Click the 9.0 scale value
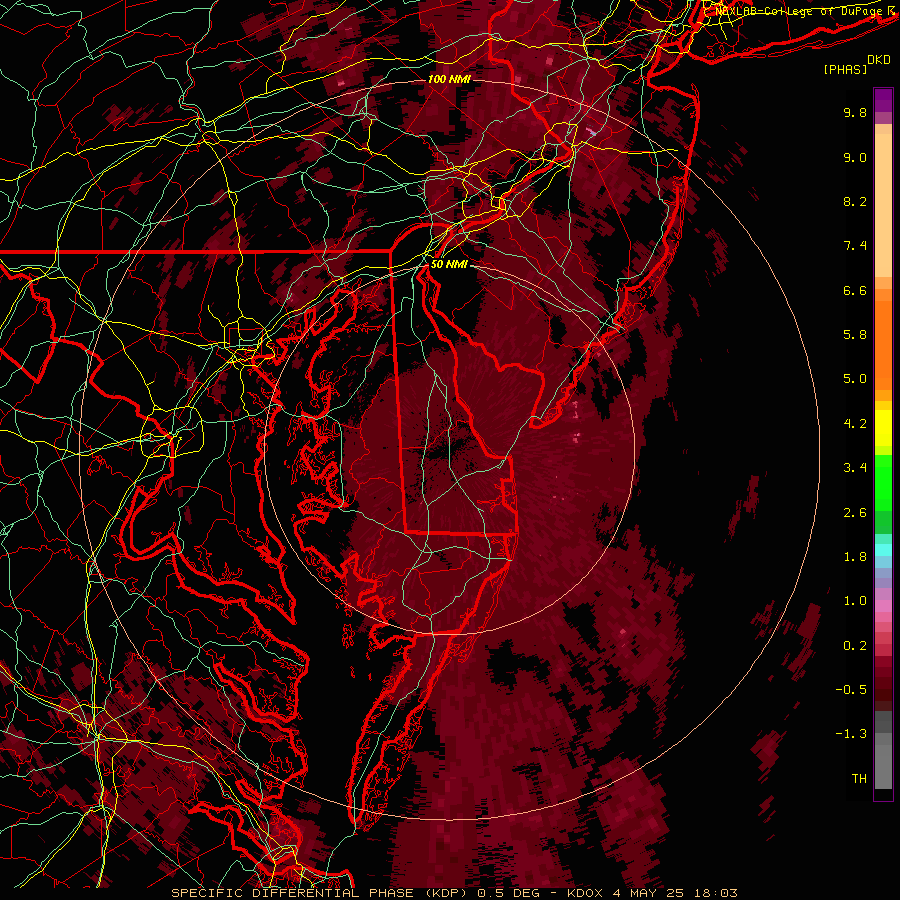 click(x=855, y=157)
